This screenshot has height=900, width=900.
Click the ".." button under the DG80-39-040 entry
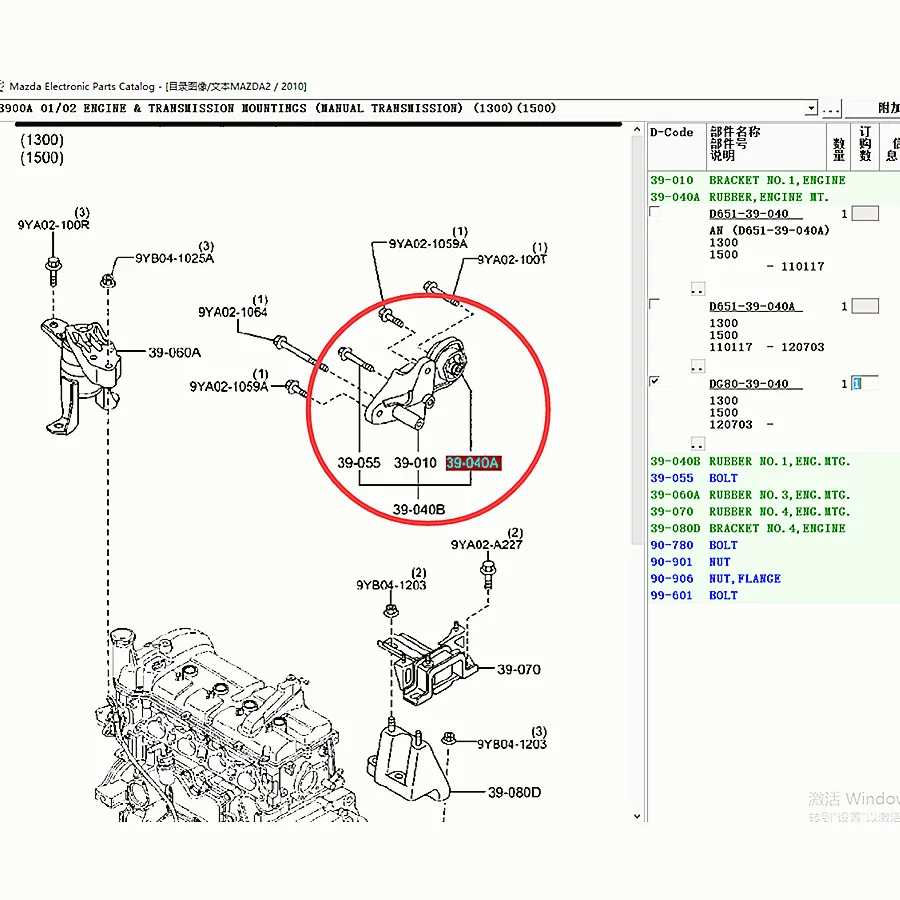coord(697,444)
